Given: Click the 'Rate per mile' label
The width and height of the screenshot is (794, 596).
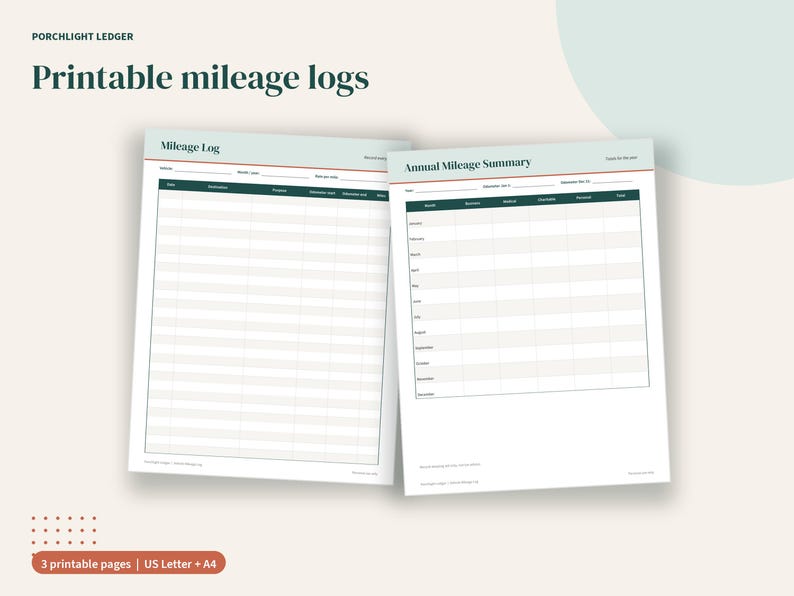Looking at the screenshot, I should [327, 177].
